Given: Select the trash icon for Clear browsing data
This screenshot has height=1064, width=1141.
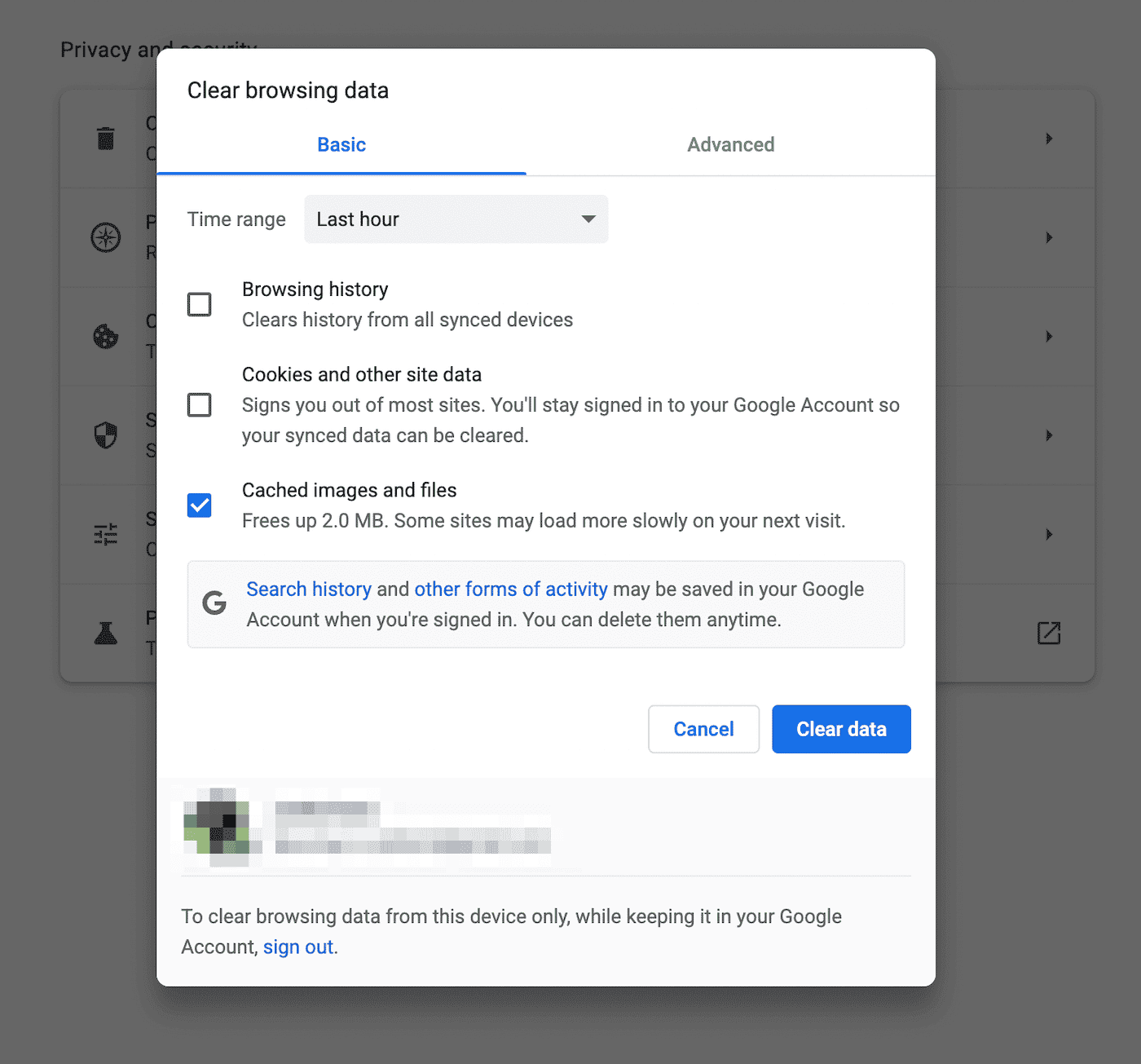Looking at the screenshot, I should point(105,139).
